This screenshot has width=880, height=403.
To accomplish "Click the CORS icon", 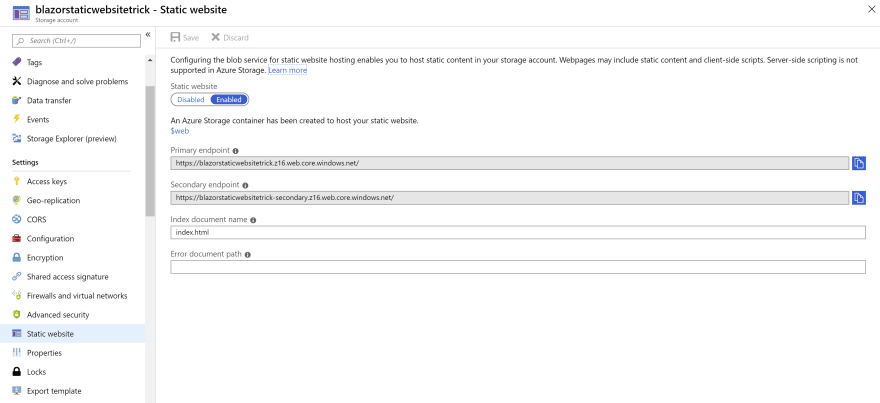I will pyautogui.click(x=17, y=219).
